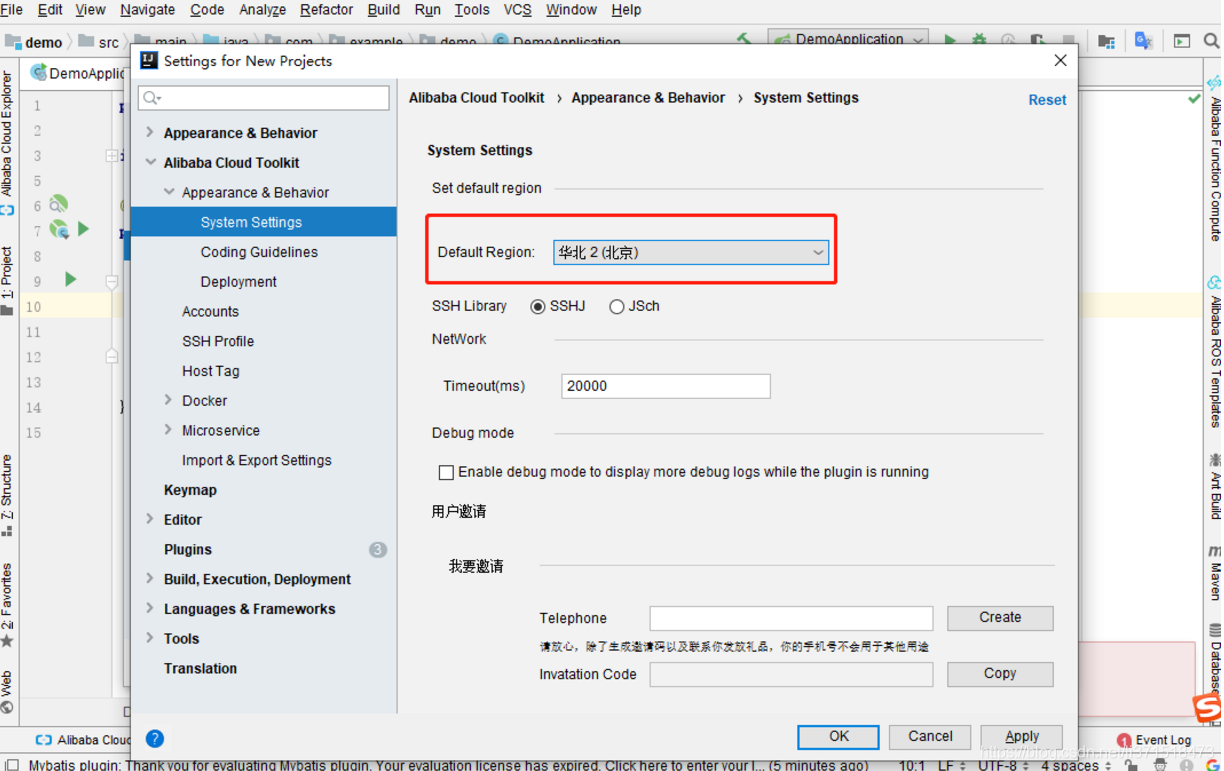Click the run gutter arrow on line 9
Image resolution: width=1224 pixels, height=771 pixels.
(70, 280)
